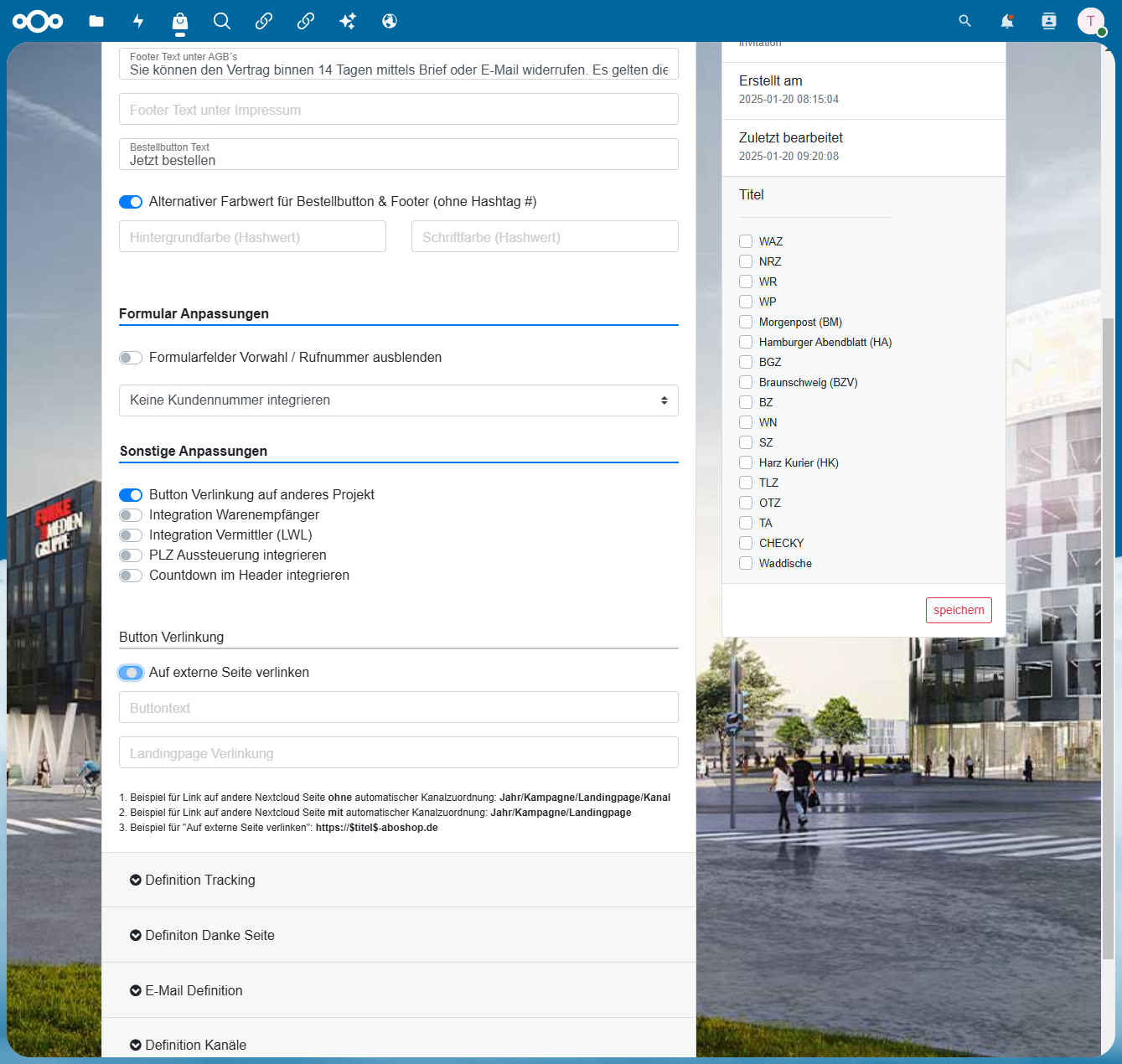Open the user avatar menu
Image resolution: width=1122 pixels, height=1064 pixels.
point(1091,21)
